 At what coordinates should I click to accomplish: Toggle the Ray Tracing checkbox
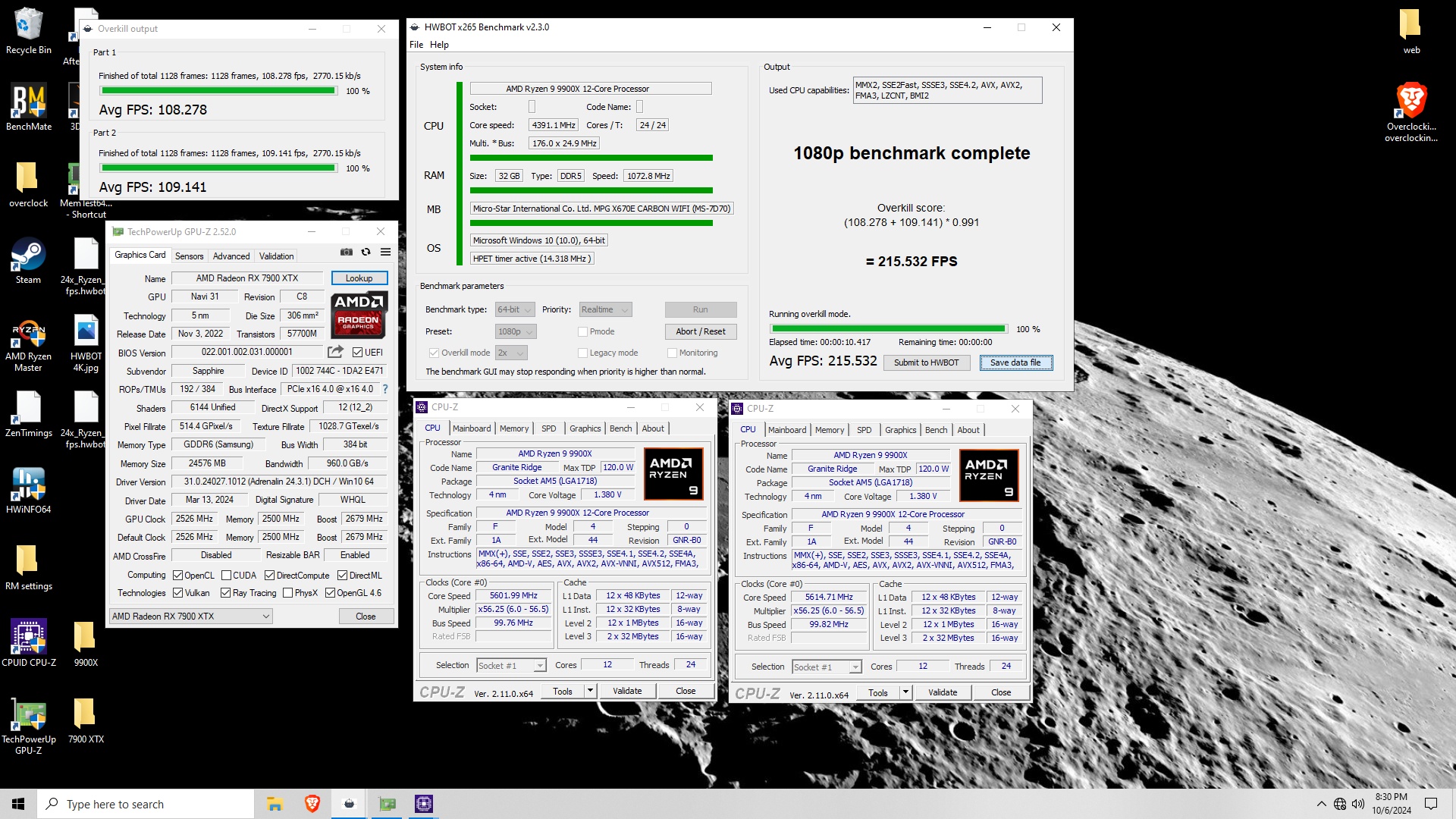pyautogui.click(x=226, y=593)
